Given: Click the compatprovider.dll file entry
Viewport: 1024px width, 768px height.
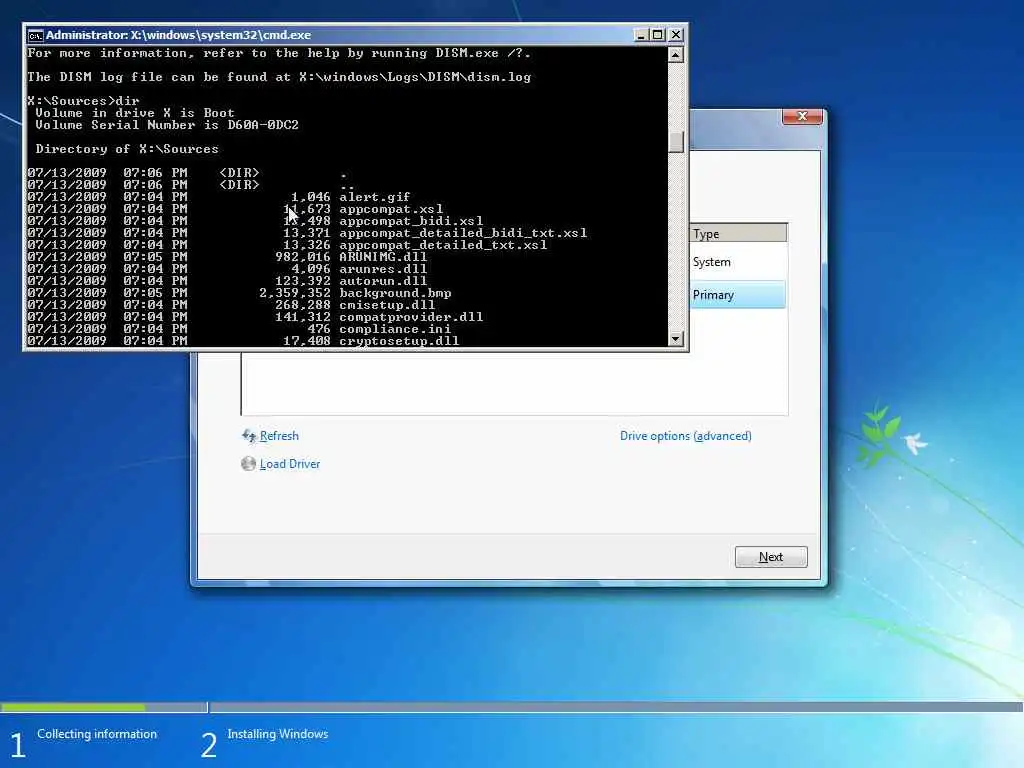Looking at the screenshot, I should pos(411,317).
